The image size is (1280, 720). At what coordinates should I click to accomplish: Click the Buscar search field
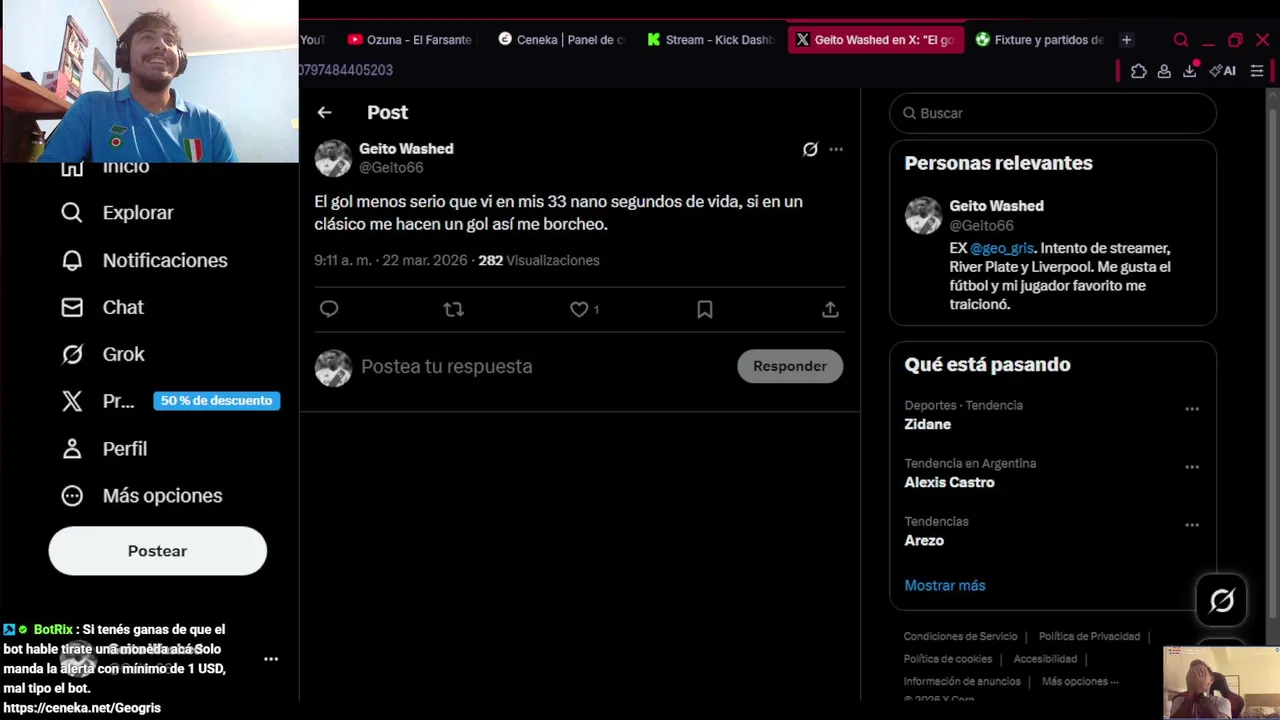(x=1052, y=113)
